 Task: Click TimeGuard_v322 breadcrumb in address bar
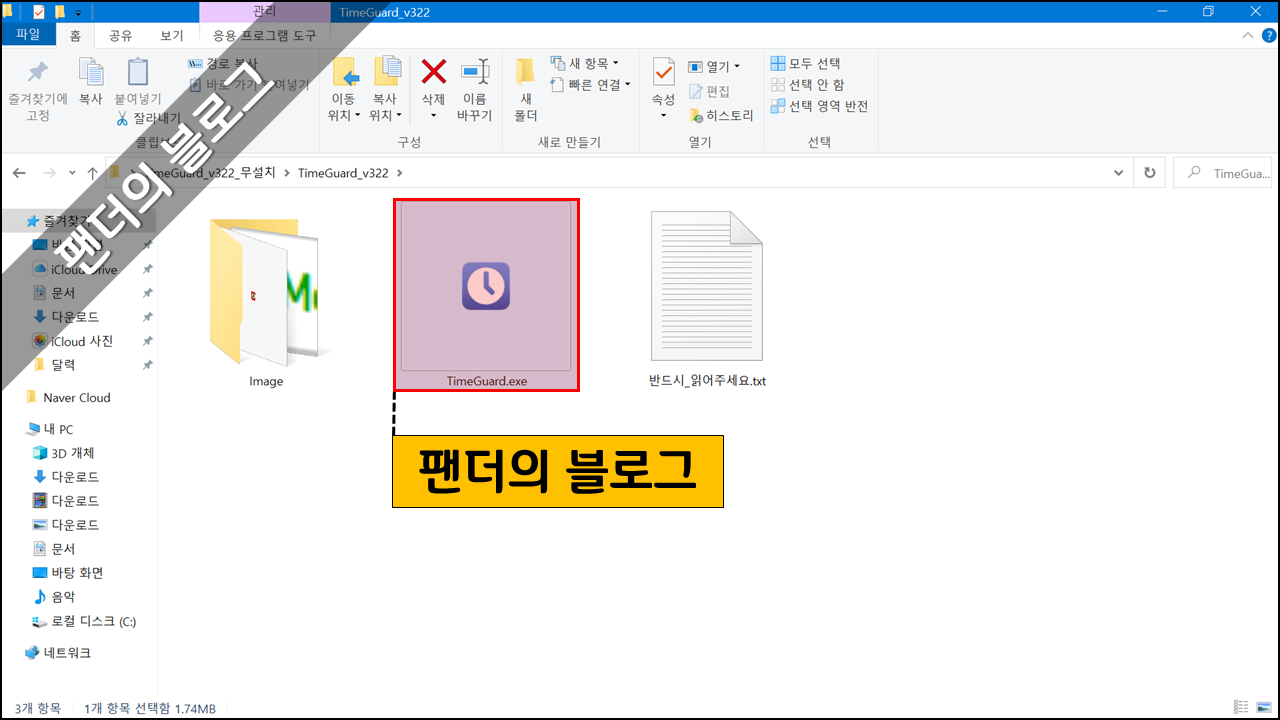click(343, 173)
